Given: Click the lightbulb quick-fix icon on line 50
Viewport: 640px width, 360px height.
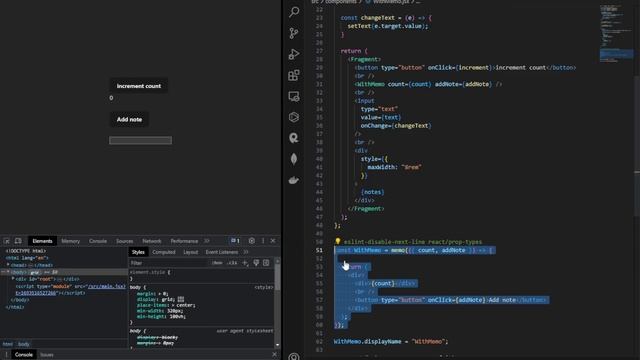Looking at the screenshot, I should pos(338,242).
